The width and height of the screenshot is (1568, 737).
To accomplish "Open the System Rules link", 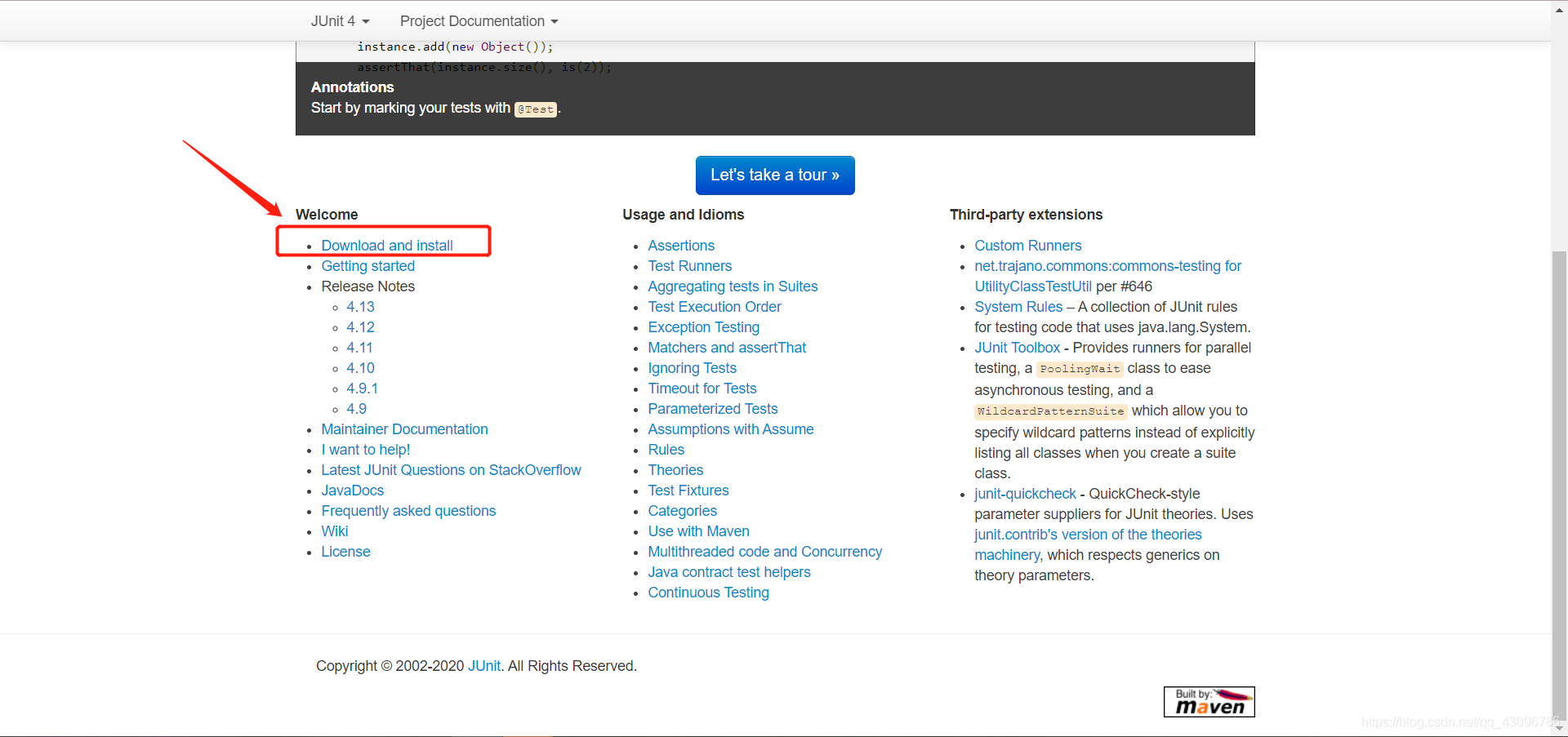I will click(1018, 307).
